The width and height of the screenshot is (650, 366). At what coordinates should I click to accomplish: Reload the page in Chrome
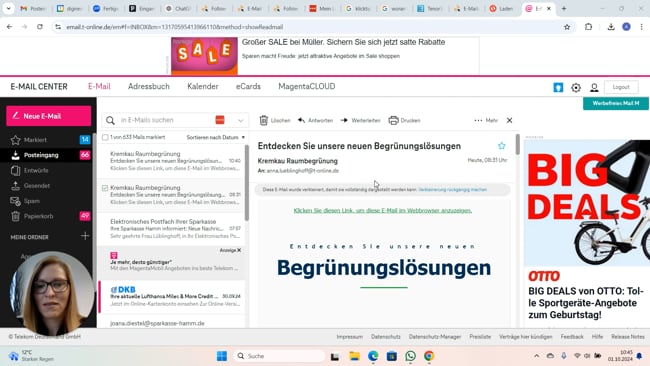[x=40, y=27]
